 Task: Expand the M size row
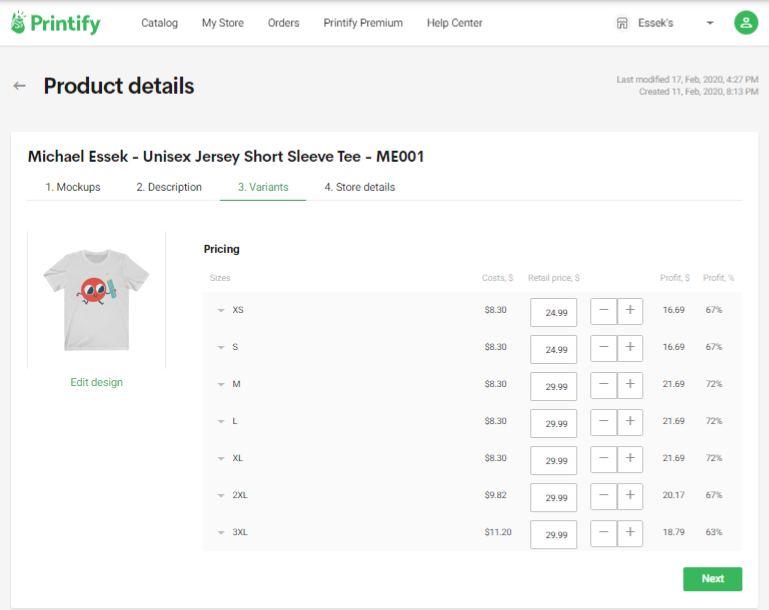221,384
